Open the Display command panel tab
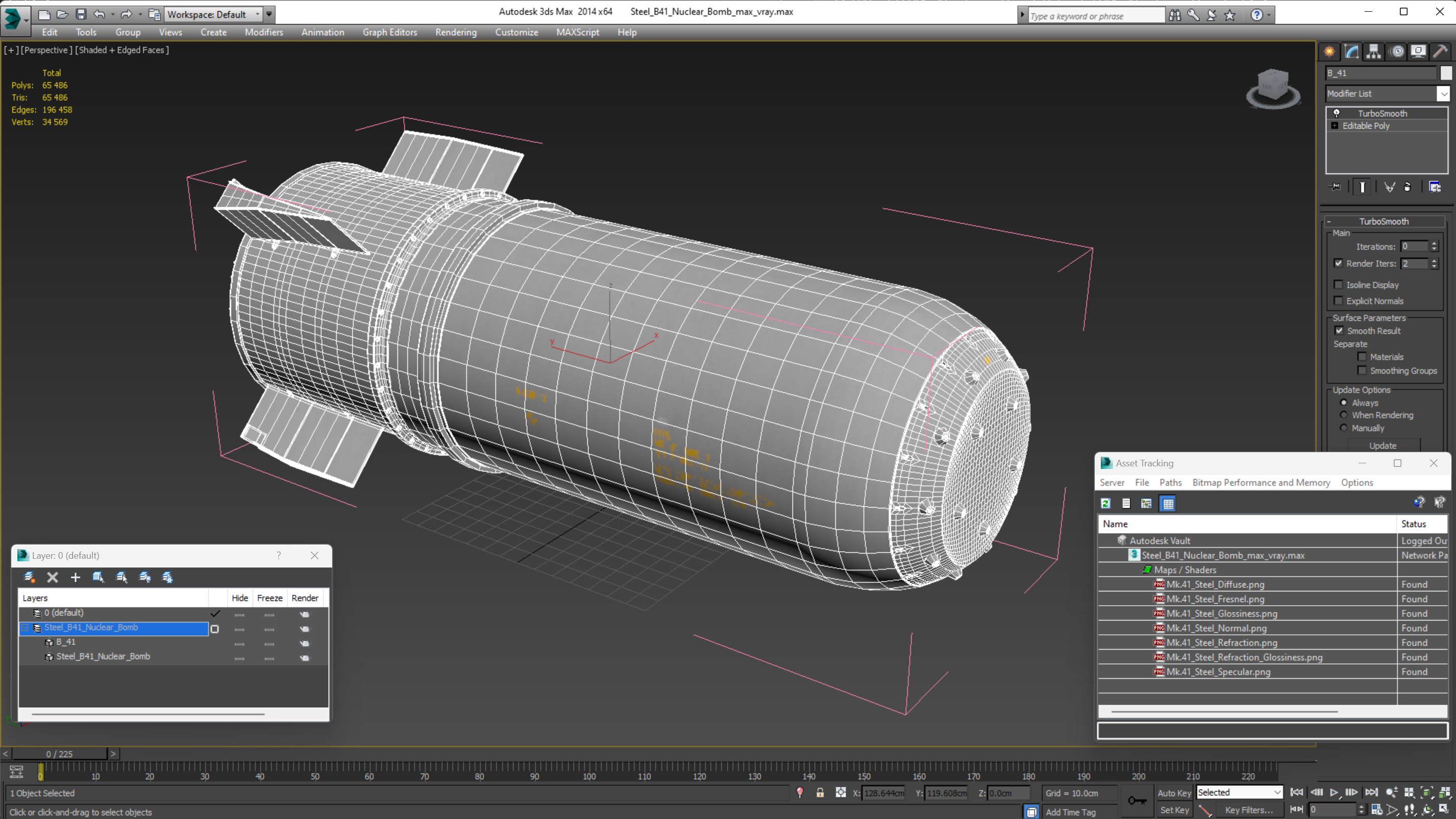 [x=1418, y=52]
